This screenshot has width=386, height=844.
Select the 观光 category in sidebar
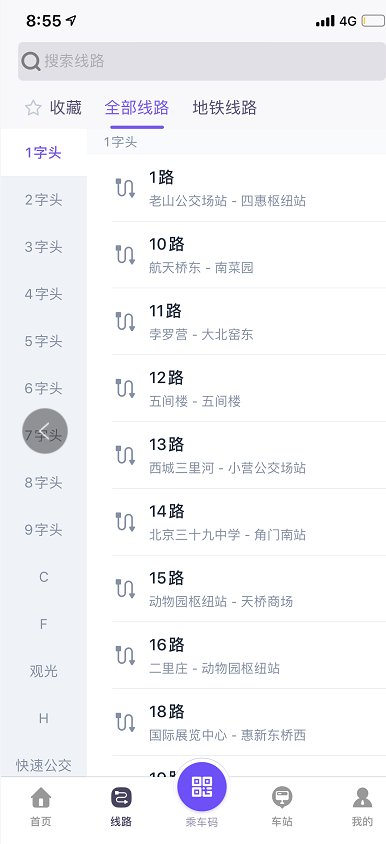[x=44, y=671]
